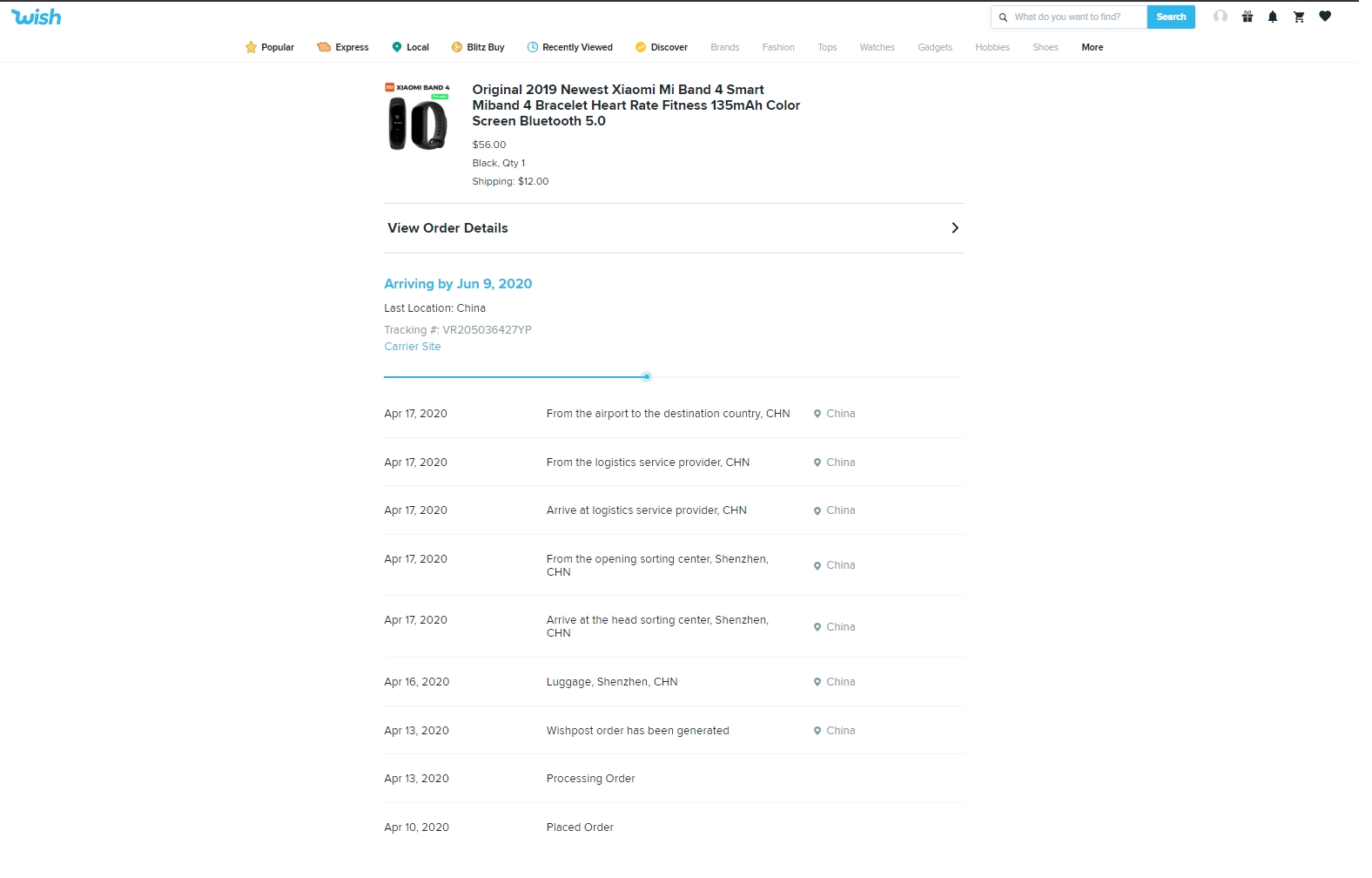Click the Express truck icon

(324, 47)
